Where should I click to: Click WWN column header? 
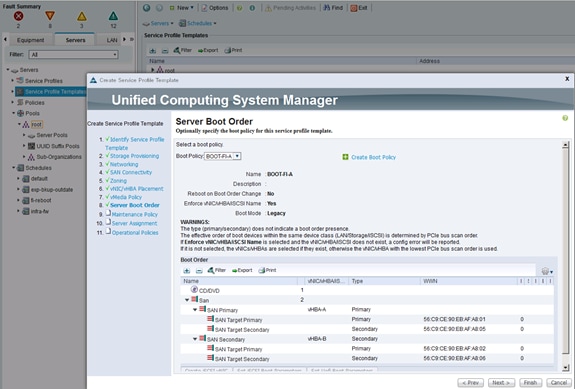468,281
